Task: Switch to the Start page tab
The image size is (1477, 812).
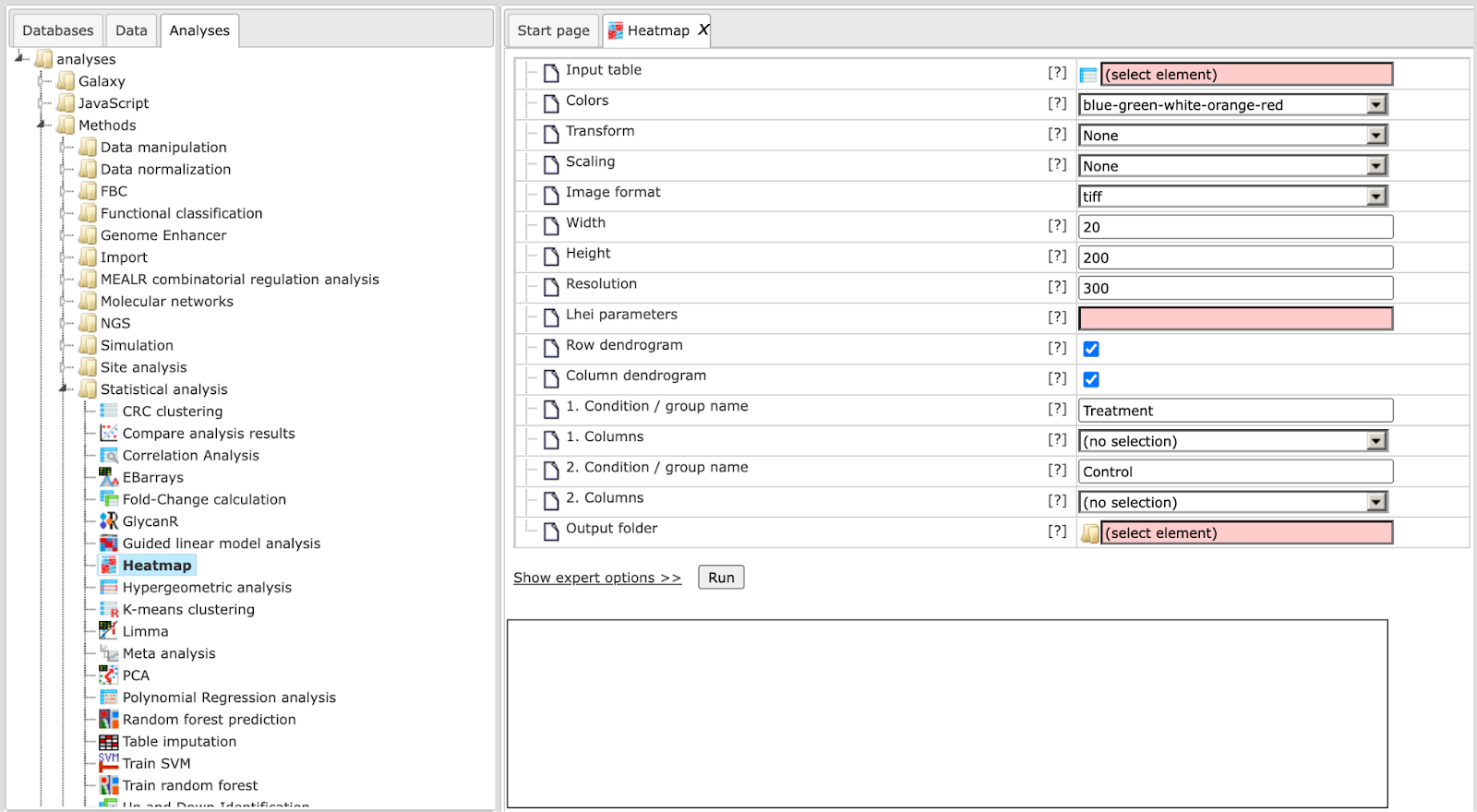Action: (553, 30)
